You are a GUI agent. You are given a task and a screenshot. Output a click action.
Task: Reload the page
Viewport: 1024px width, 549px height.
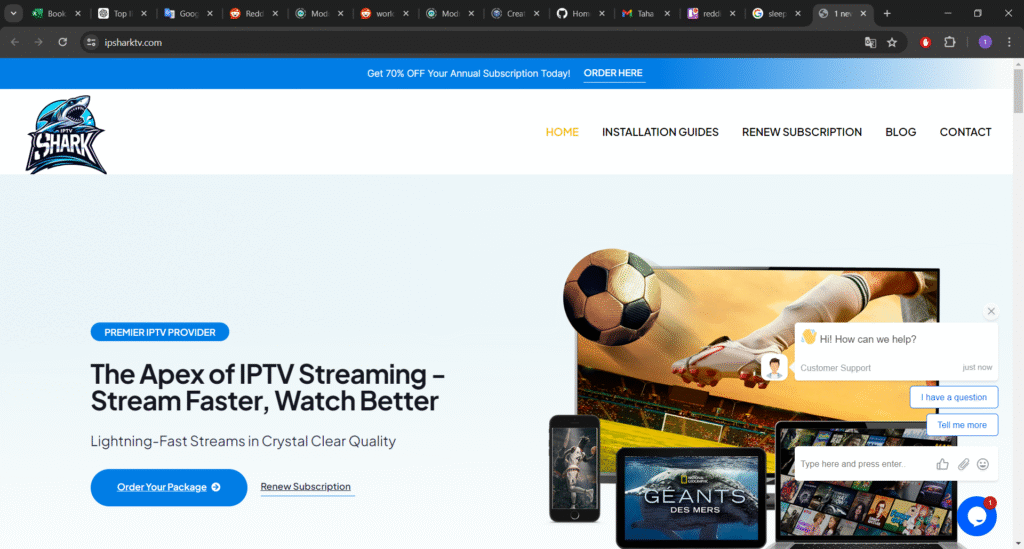(x=63, y=42)
